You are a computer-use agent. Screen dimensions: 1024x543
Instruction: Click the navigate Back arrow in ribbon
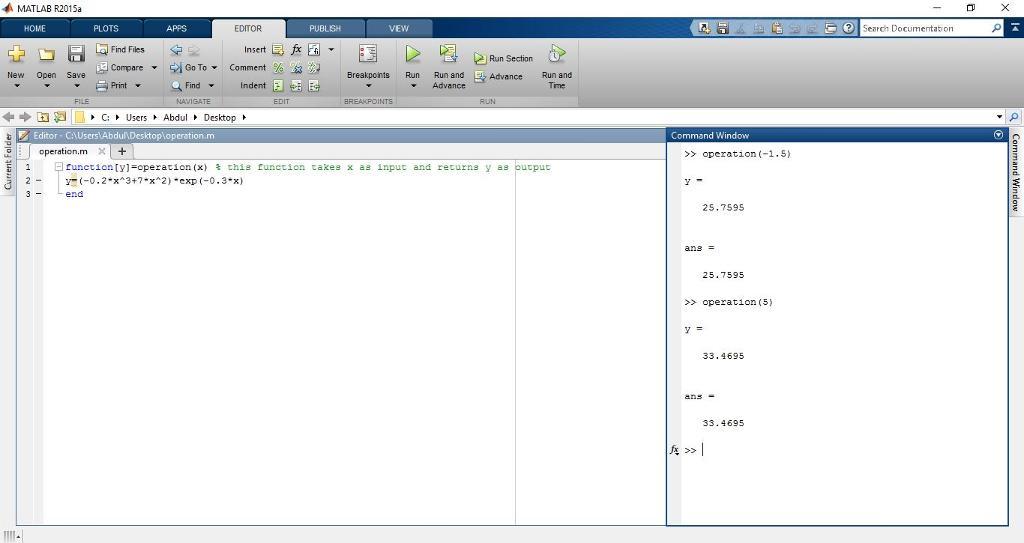pyautogui.click(x=176, y=49)
